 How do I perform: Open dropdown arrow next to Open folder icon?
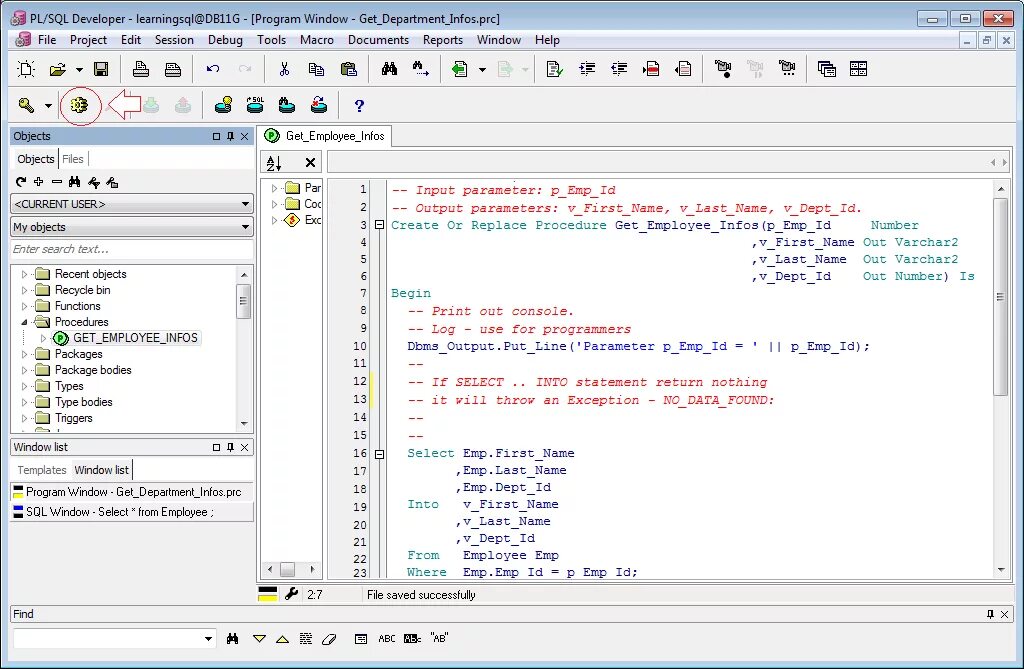coord(78,69)
